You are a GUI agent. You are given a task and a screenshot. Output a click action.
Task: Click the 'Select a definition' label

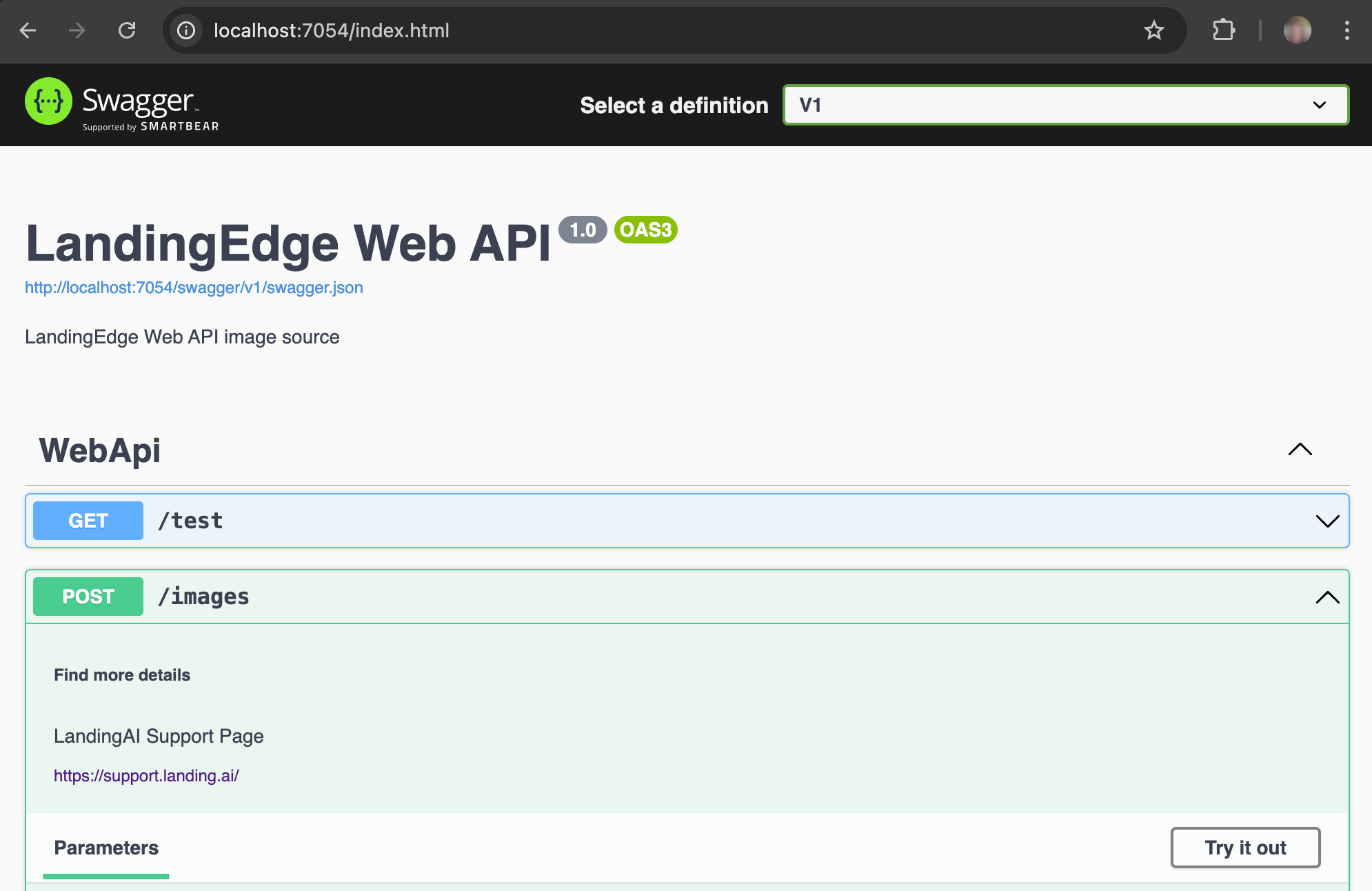pos(674,106)
